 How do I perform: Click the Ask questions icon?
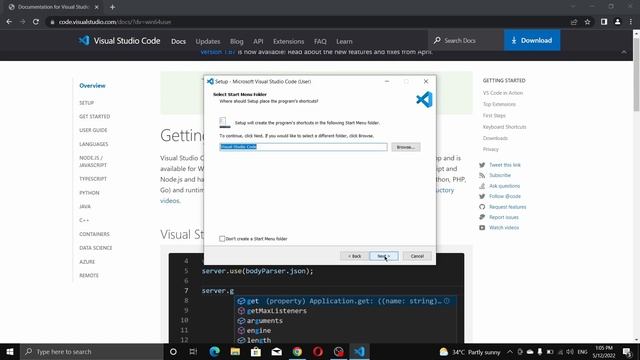[482, 186]
